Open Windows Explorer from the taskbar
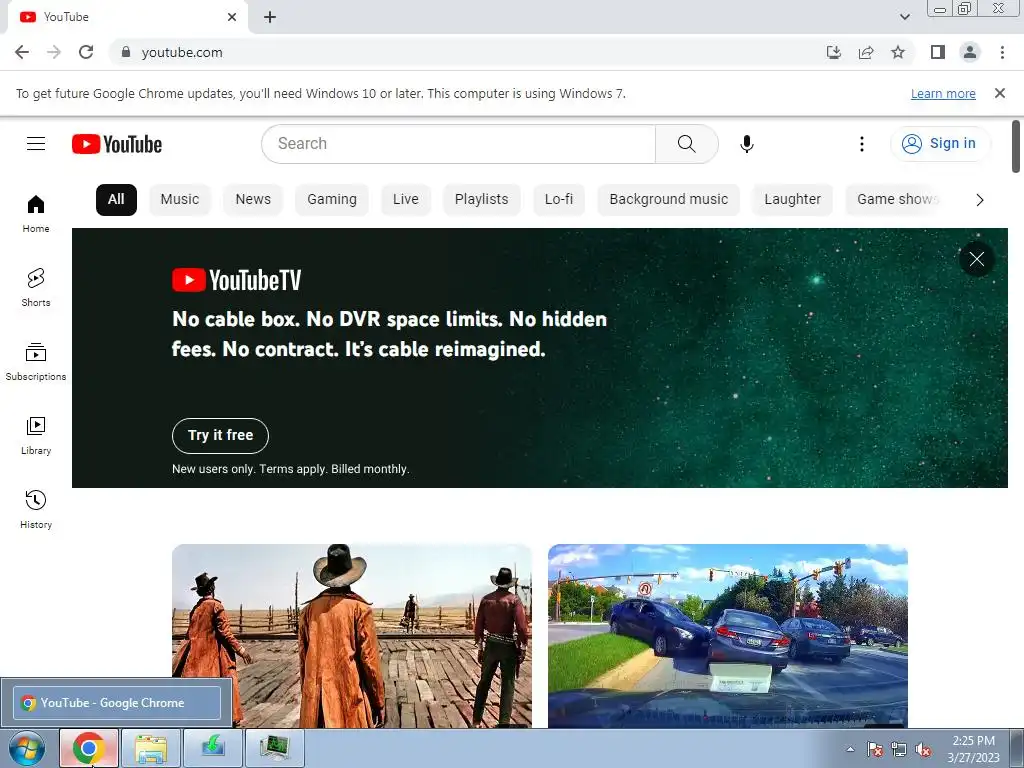1024x768 pixels. pyautogui.click(x=151, y=748)
